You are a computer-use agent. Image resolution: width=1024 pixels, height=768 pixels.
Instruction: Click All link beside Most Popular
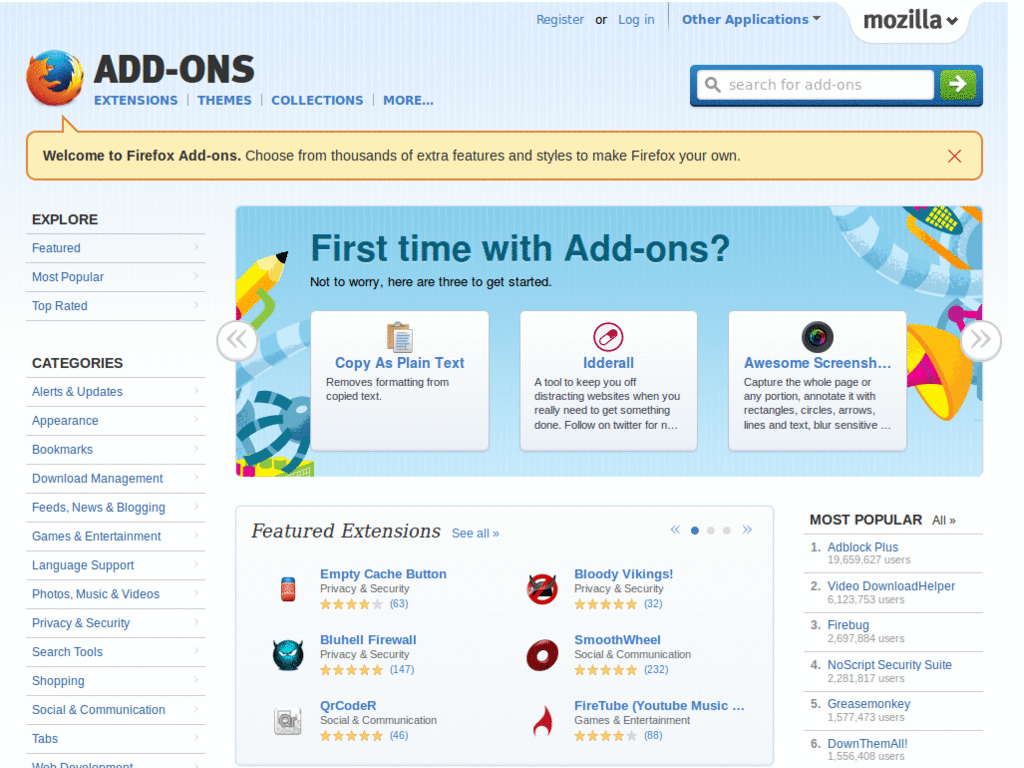click(943, 520)
